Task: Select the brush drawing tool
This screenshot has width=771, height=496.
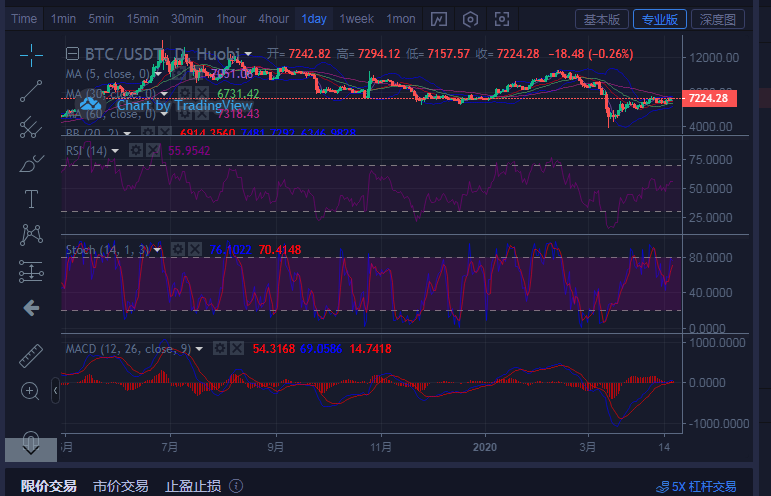Action: [31, 164]
